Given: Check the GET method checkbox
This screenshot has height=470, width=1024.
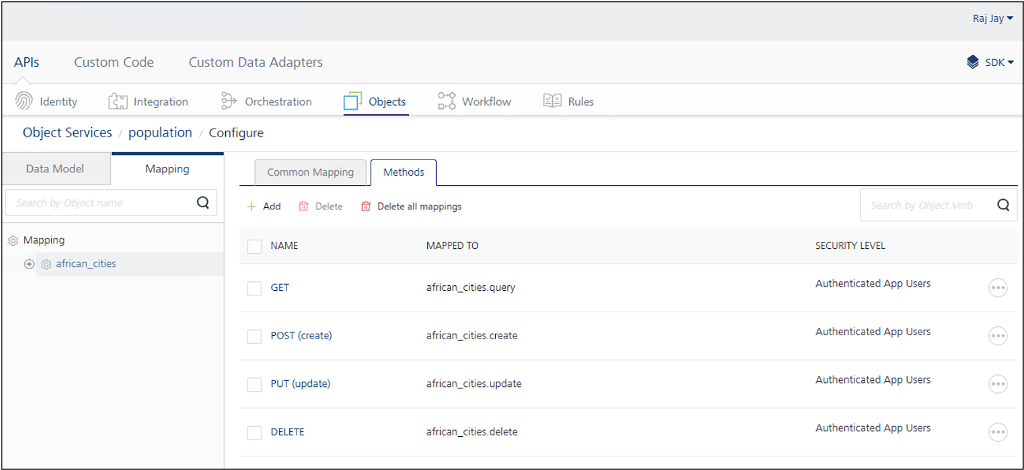Looking at the screenshot, I should (x=254, y=288).
